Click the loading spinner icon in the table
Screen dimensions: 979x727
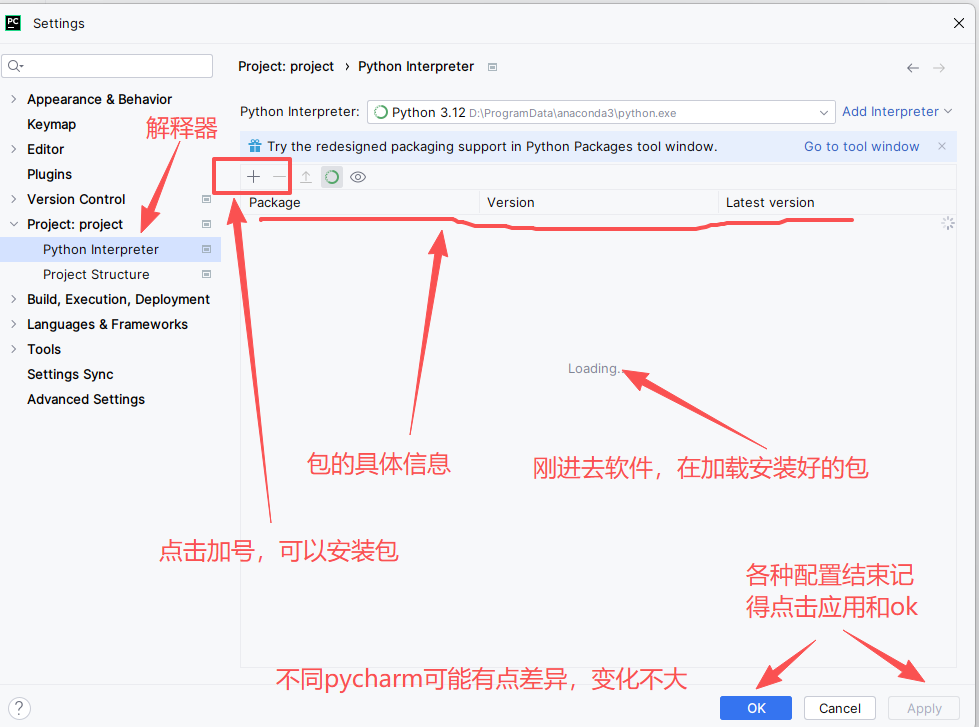948,223
